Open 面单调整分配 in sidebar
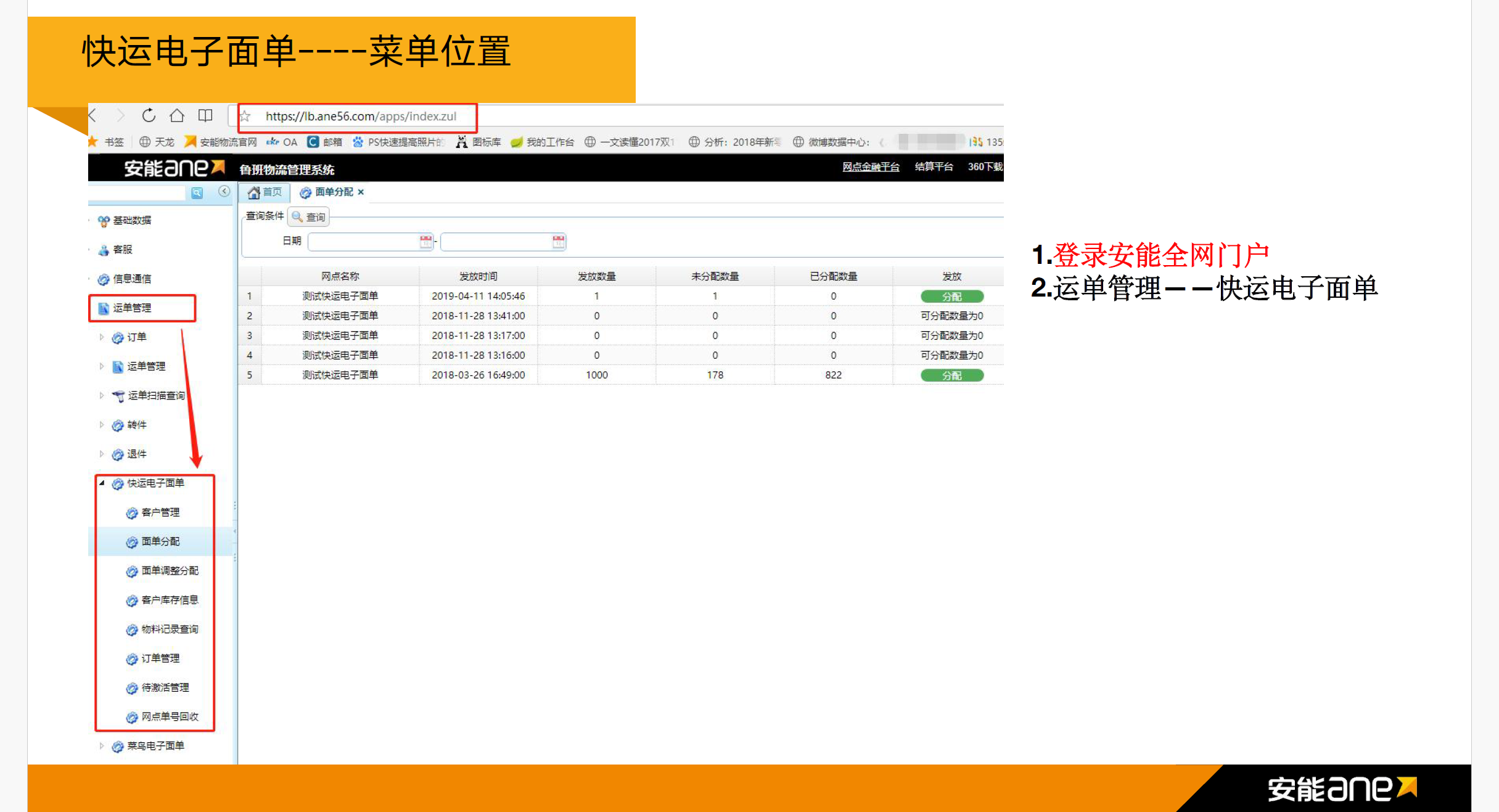Viewport: 1499px width, 812px height. [163, 571]
